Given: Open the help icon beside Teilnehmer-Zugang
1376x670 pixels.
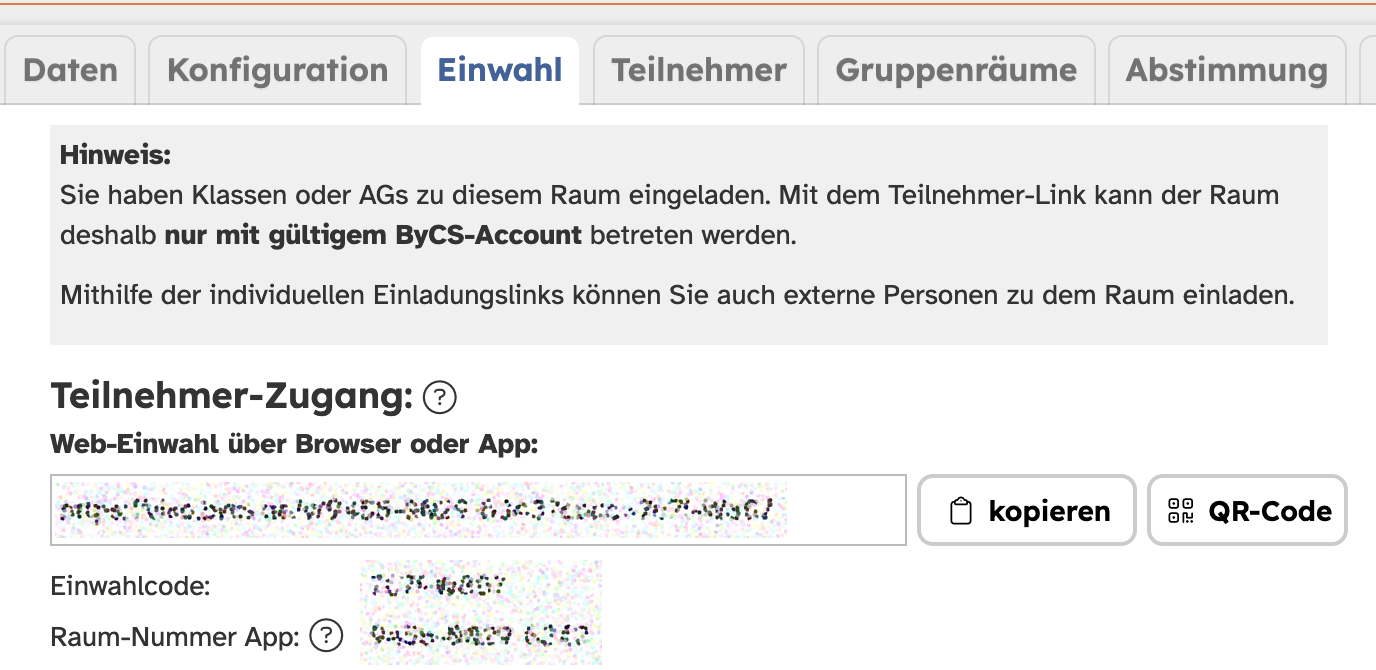Looking at the screenshot, I should click(440, 398).
